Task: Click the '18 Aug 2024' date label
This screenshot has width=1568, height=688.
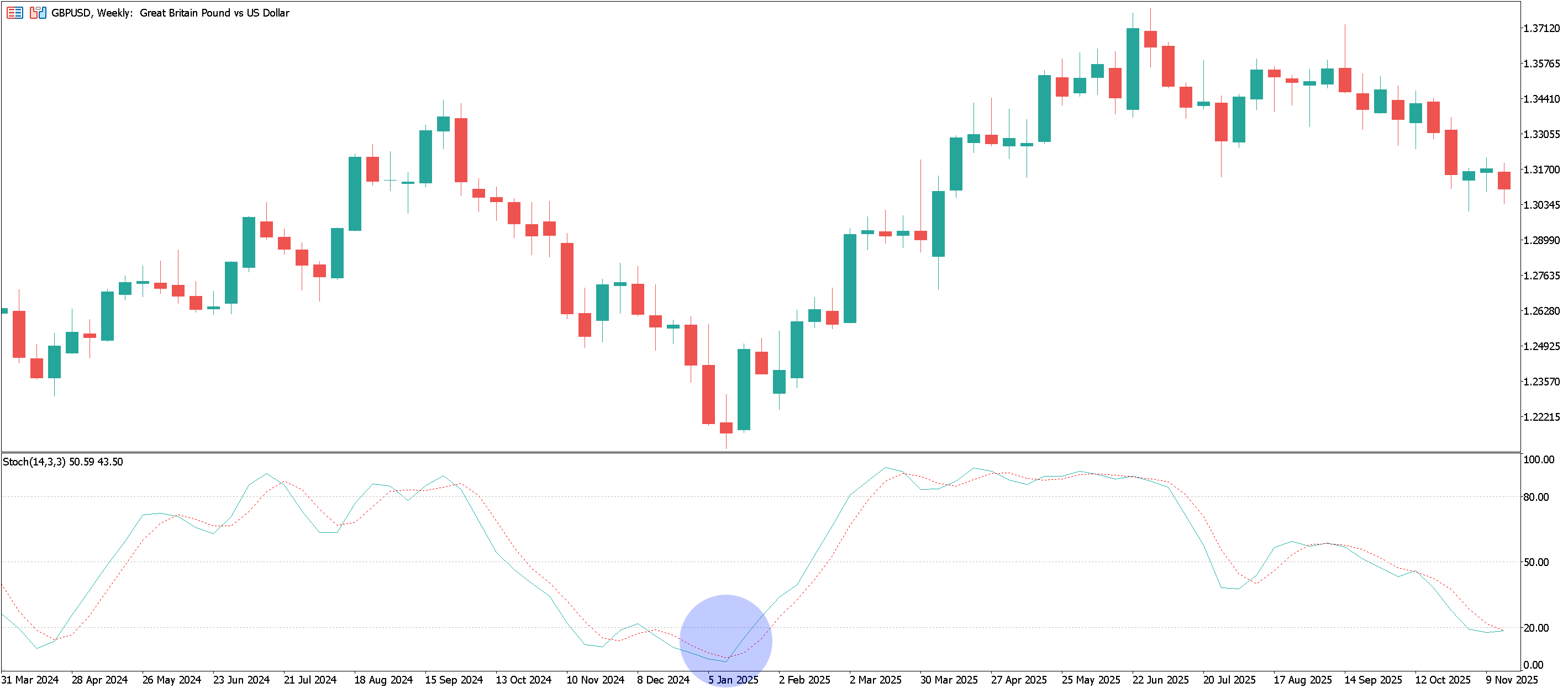Action: pos(383,680)
